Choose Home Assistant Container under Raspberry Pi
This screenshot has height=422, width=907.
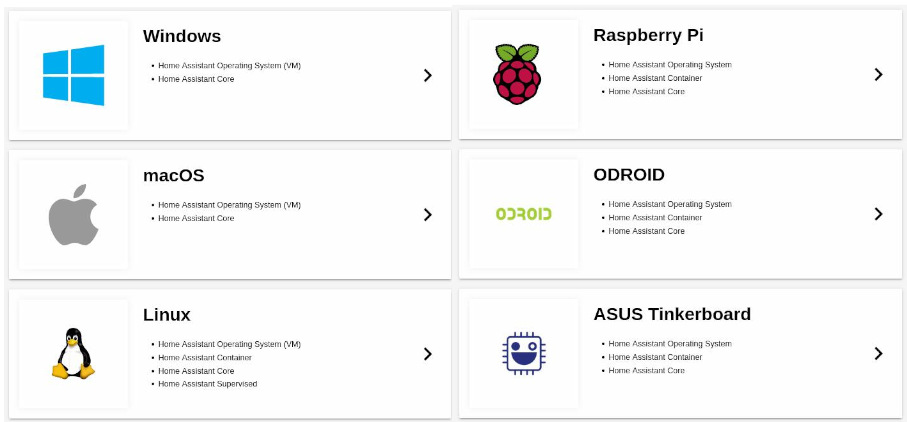click(655, 78)
